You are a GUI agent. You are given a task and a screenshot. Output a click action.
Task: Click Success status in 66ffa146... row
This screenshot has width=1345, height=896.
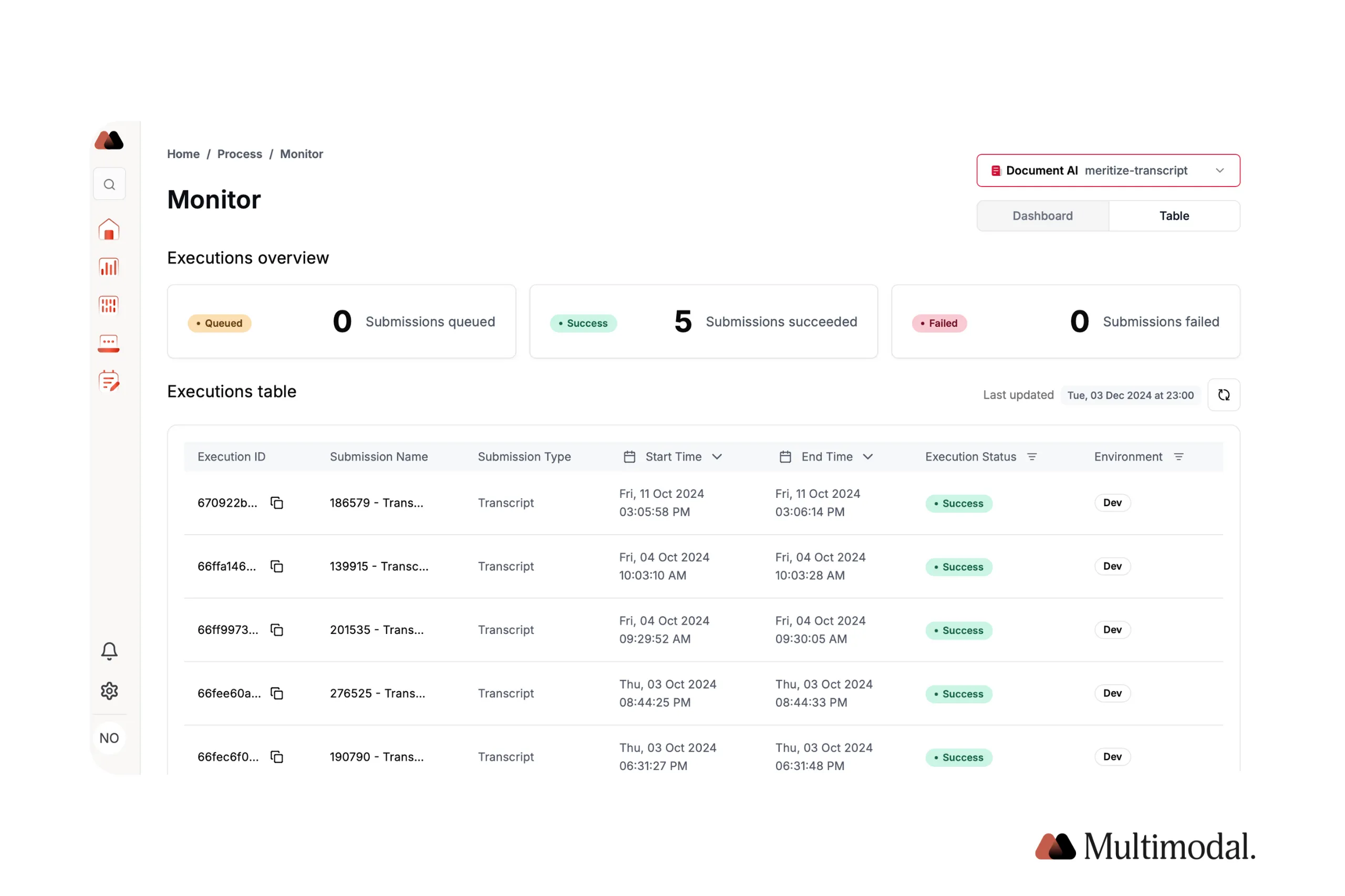click(959, 567)
